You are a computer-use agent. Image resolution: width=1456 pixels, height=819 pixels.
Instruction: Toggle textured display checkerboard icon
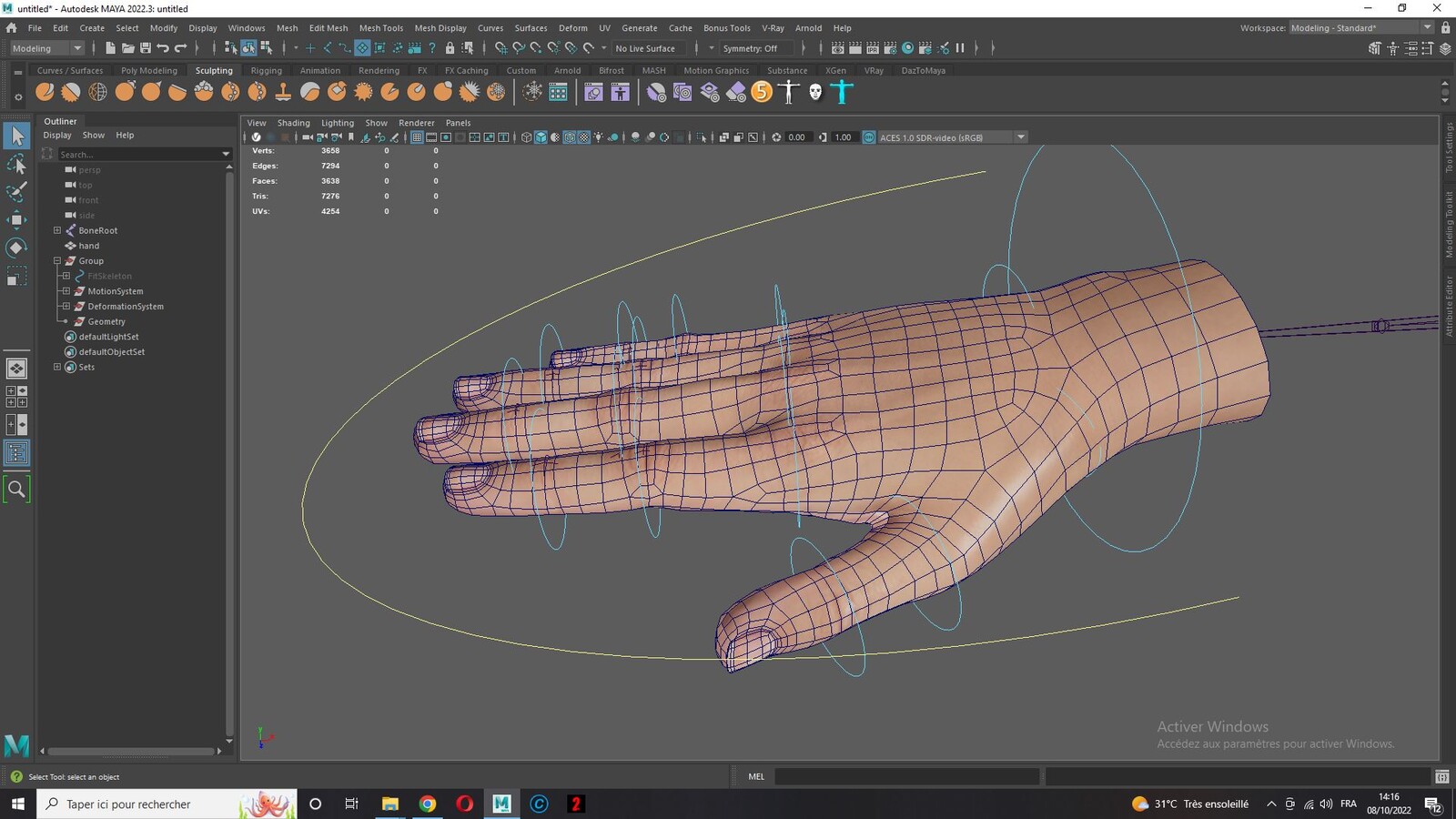584,137
